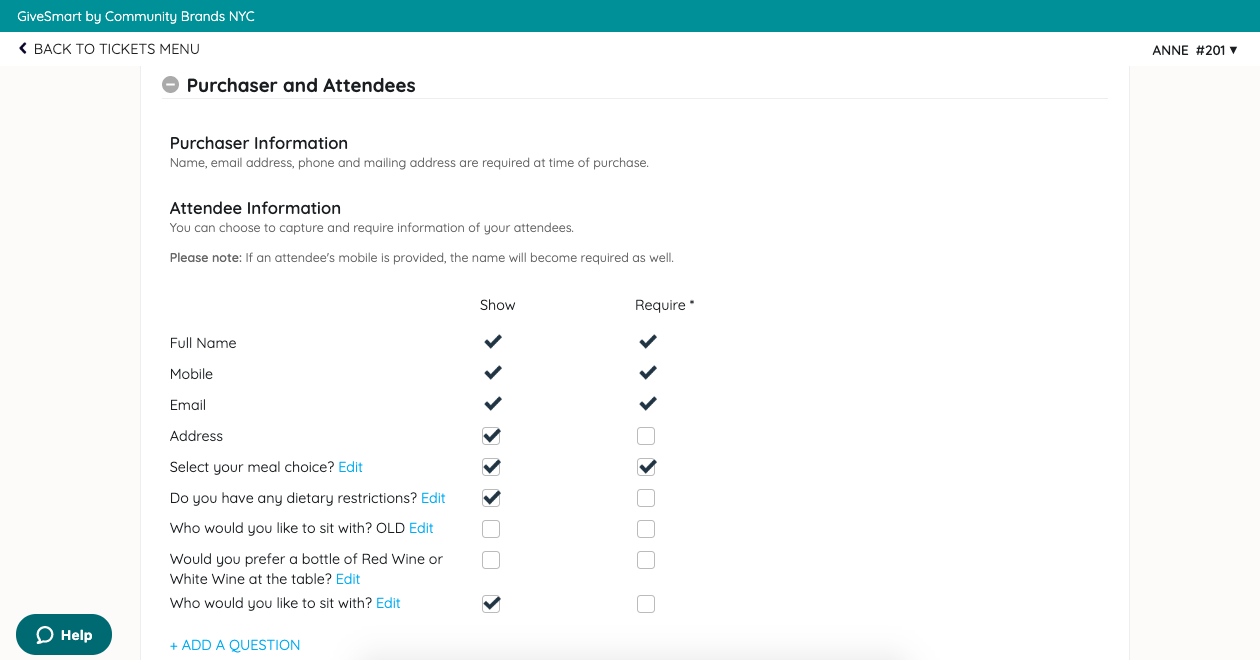Open the ANNE #201 user dropdown
Viewport: 1260px width, 660px height.
click(1194, 50)
